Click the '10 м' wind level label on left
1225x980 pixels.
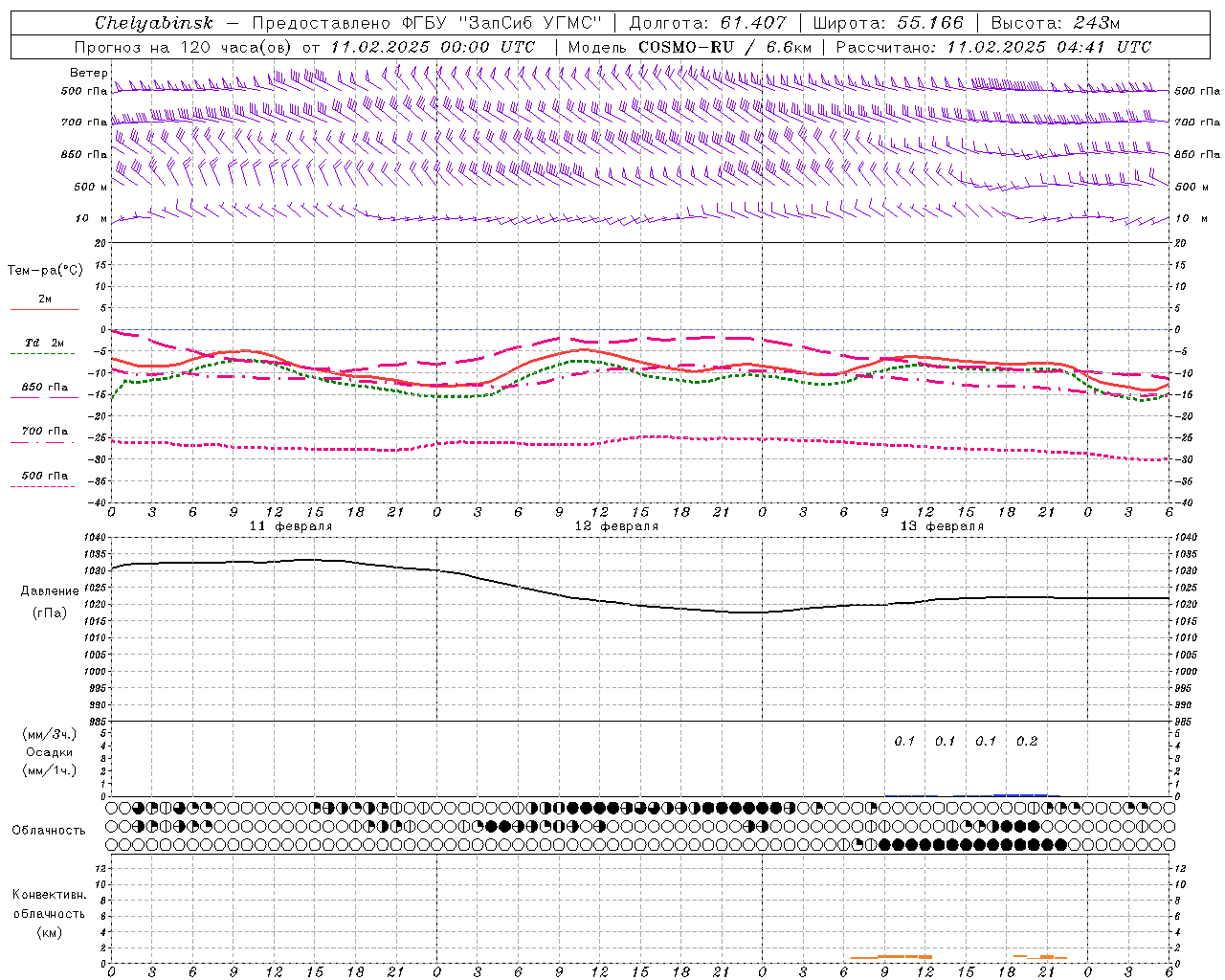91,218
